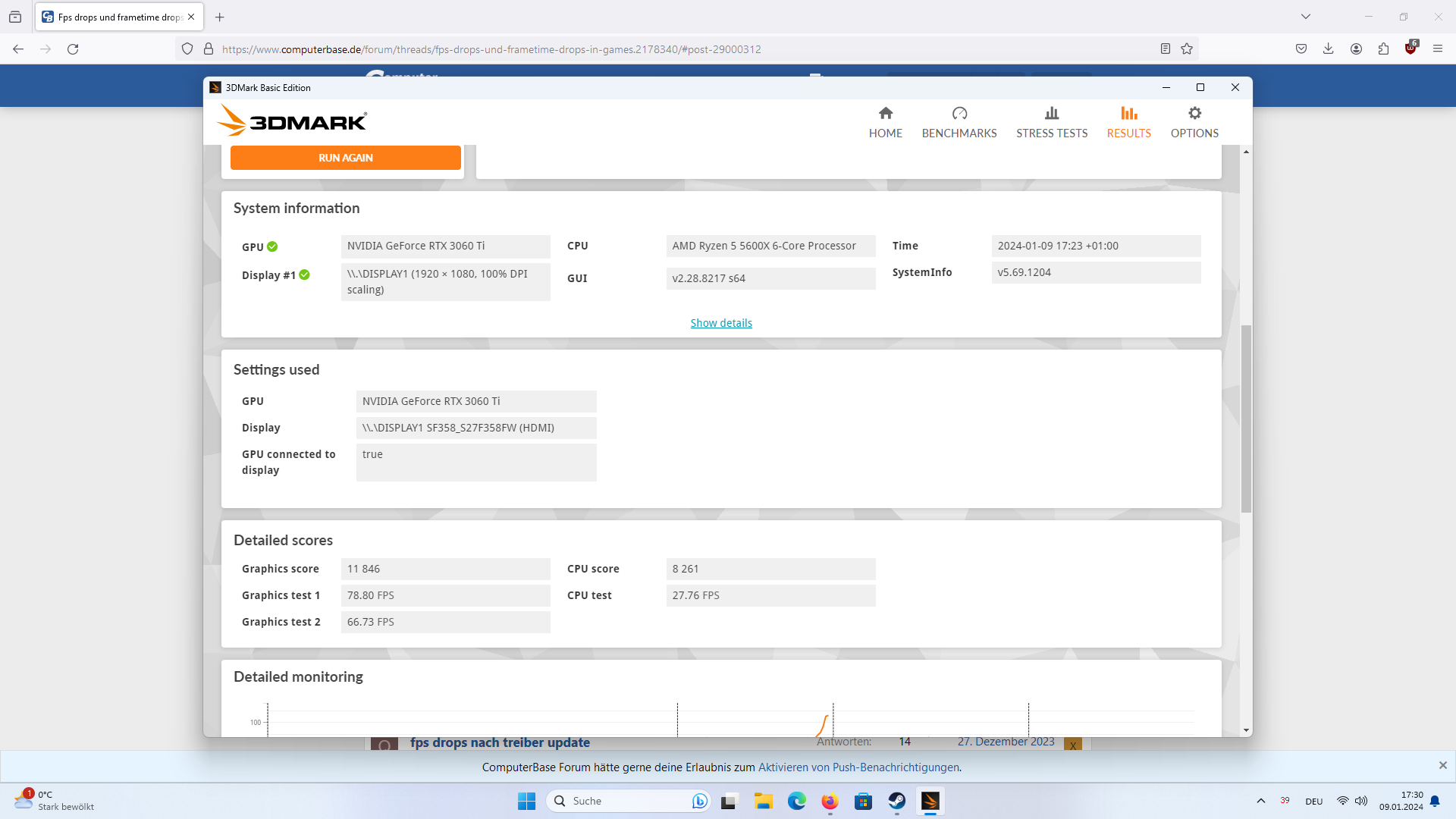This screenshot has width=1456, height=819.
Task: Click the Show details link
Action: [720, 323]
